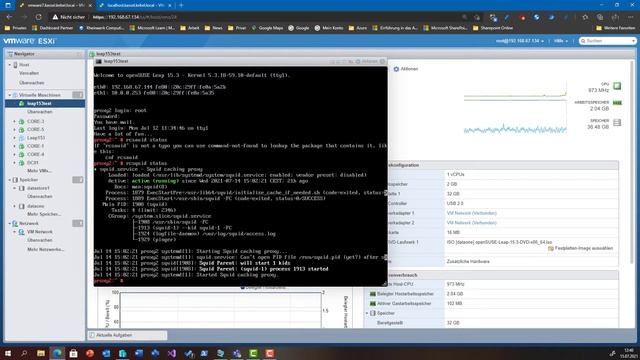Close the leap153test console window
Image resolution: width=640 pixels, height=360 pixels.
point(382,61)
